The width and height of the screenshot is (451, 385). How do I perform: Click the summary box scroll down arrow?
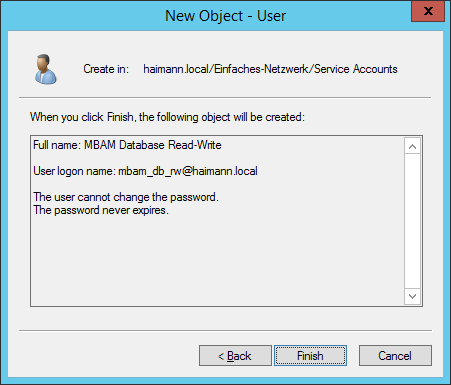click(x=412, y=296)
